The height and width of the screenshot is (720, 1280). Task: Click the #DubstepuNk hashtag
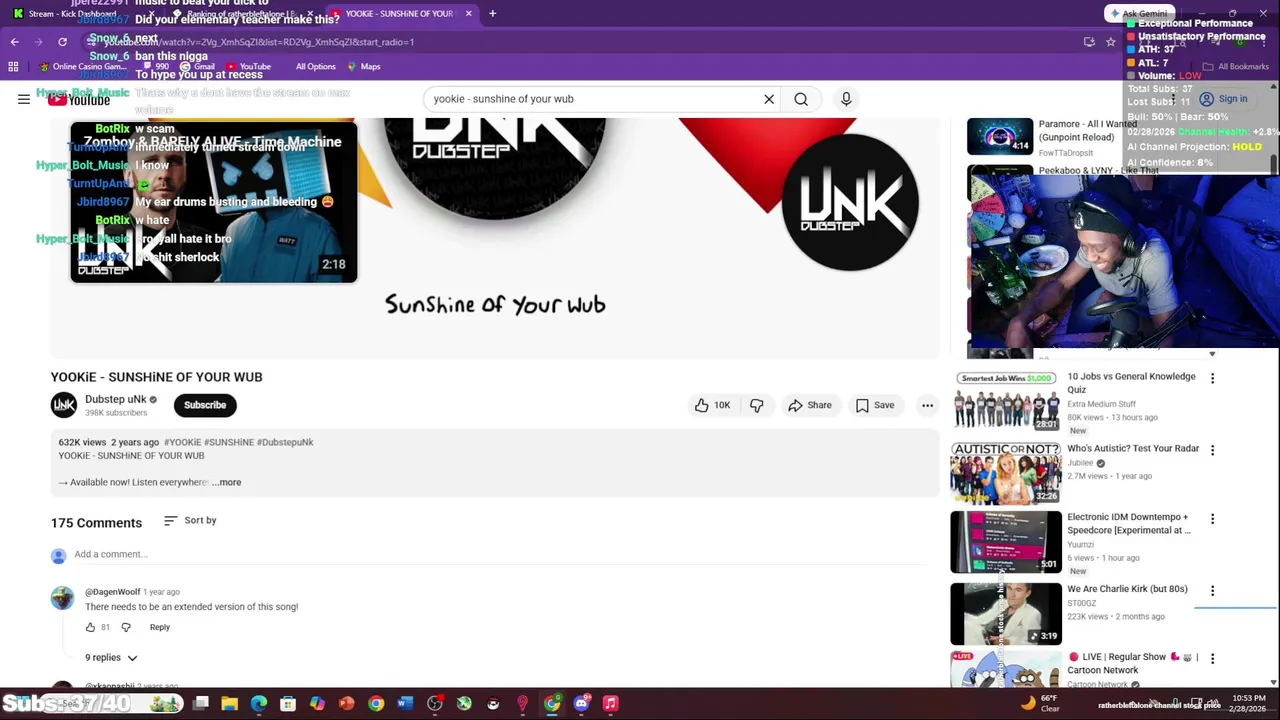(285, 442)
